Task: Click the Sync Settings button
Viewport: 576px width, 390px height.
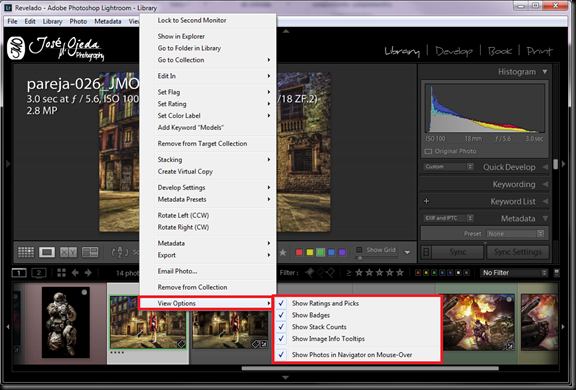Action: (x=518, y=252)
